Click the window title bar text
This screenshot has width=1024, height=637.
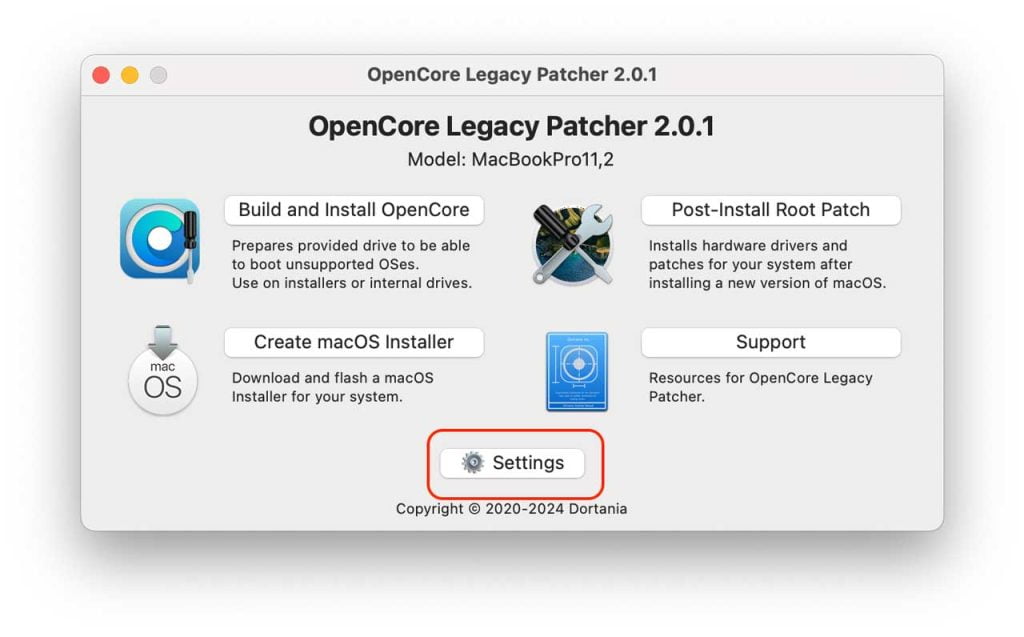click(x=512, y=74)
